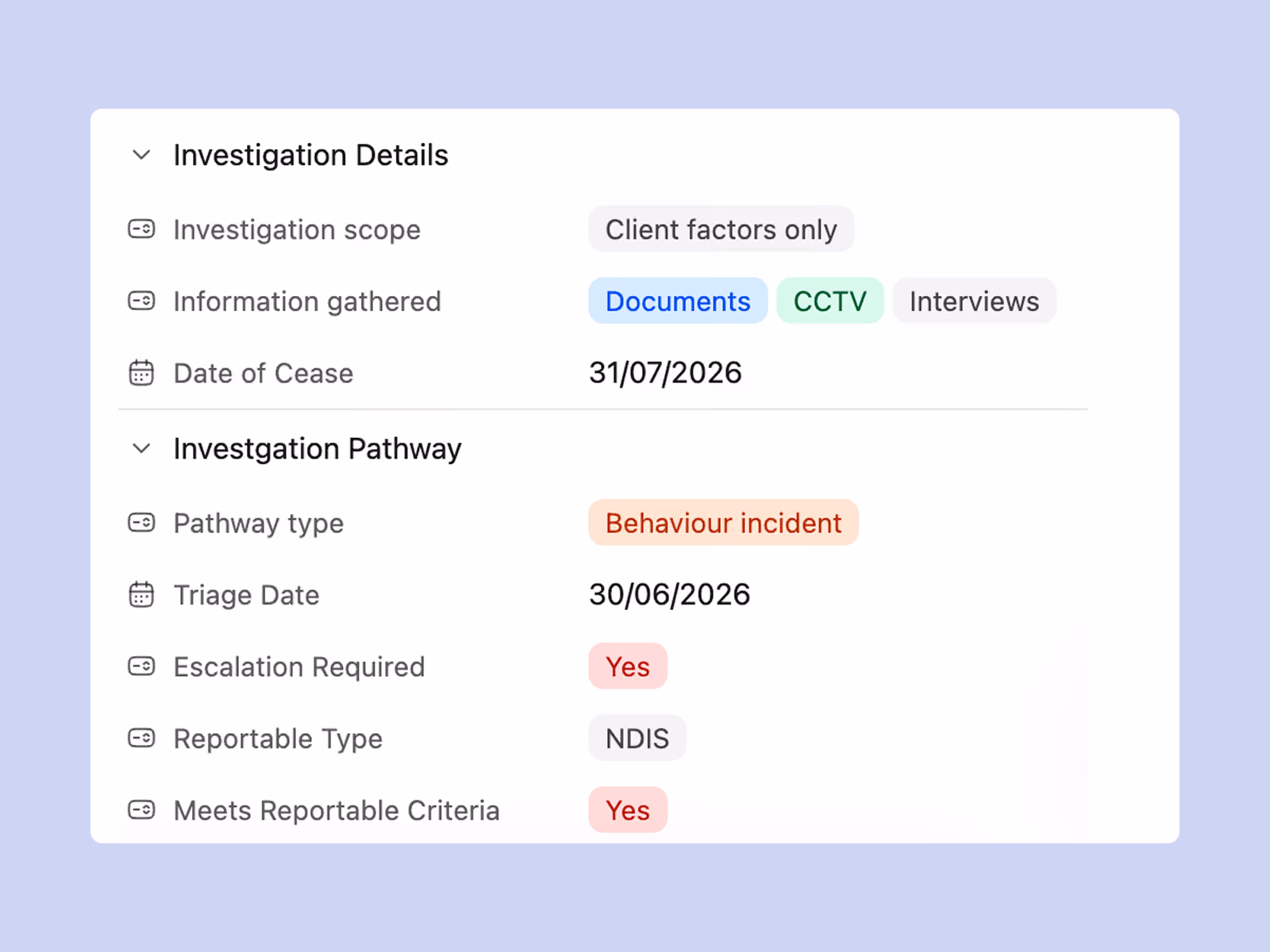
Task: Click the Meets Reportable Criteria label
Action: pos(336,811)
